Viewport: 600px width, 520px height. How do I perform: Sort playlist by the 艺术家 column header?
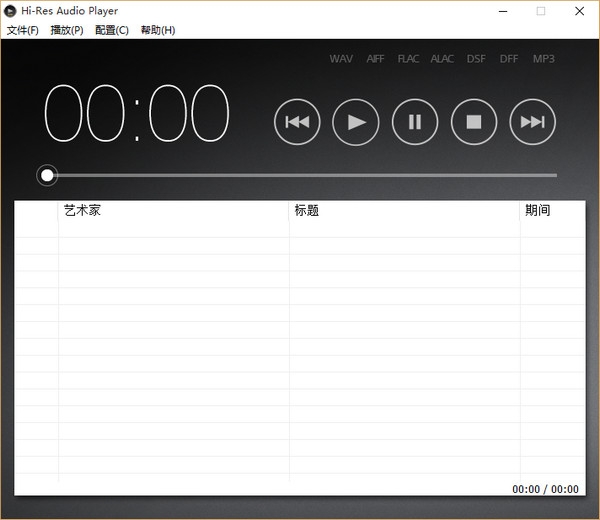pyautogui.click(x=82, y=211)
